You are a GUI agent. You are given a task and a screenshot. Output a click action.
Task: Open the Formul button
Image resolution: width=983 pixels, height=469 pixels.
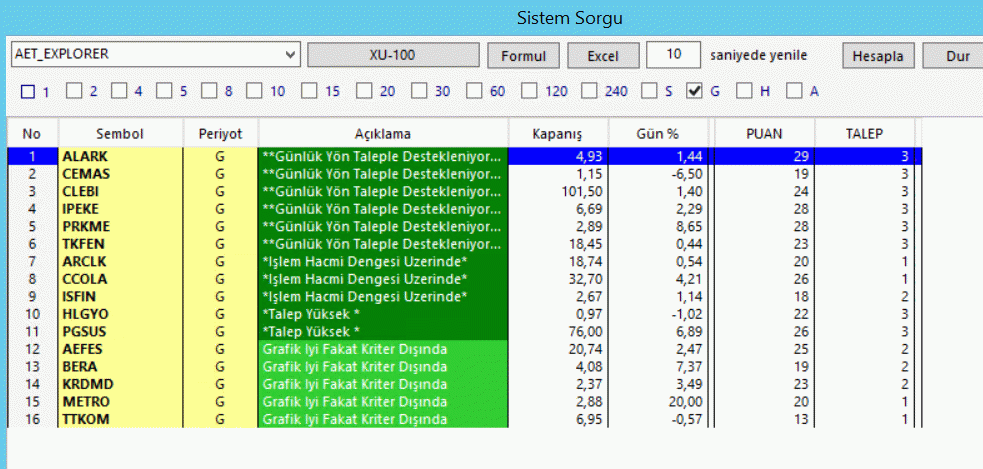[523, 55]
